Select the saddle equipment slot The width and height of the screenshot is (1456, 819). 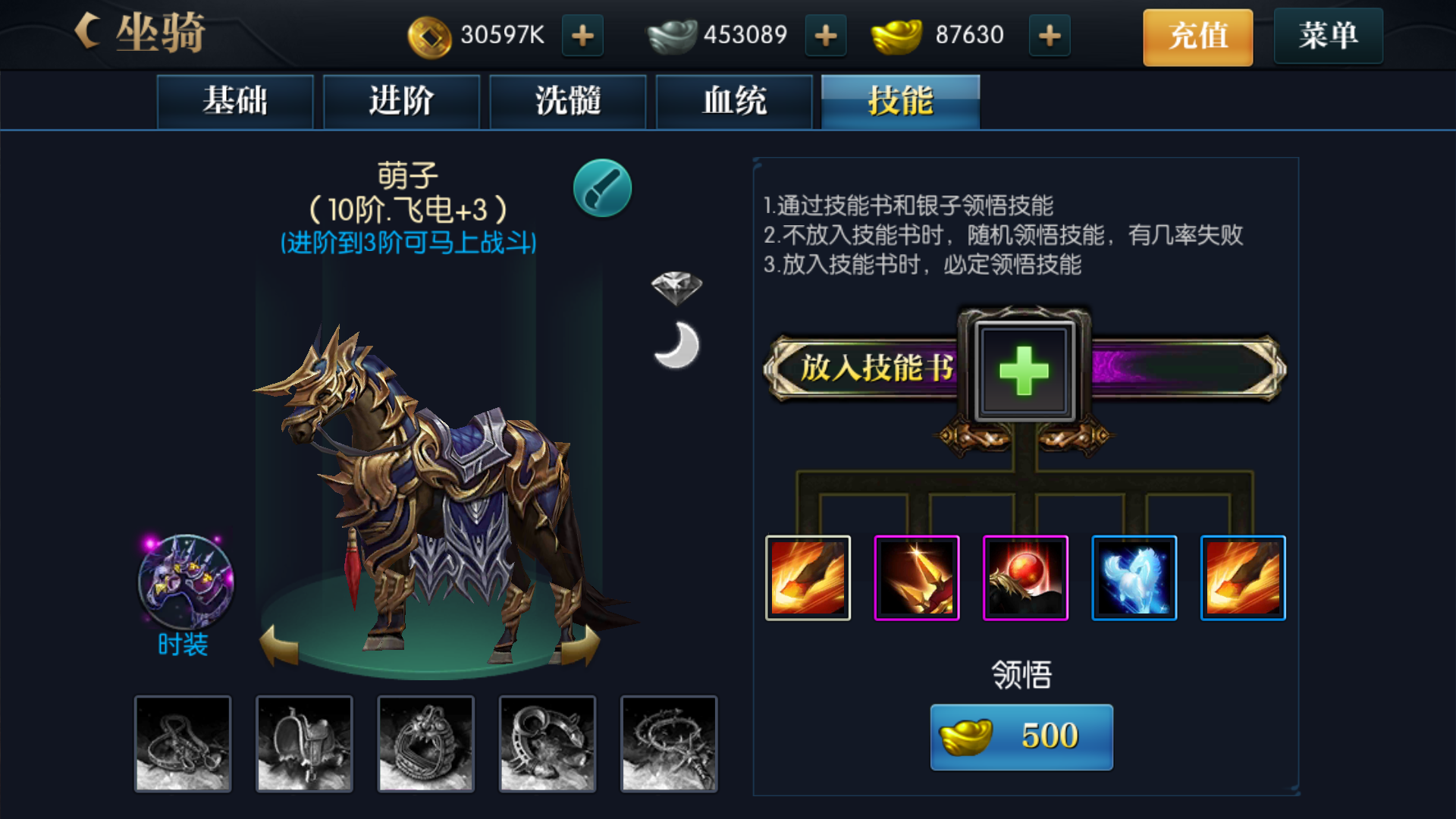[x=304, y=743]
